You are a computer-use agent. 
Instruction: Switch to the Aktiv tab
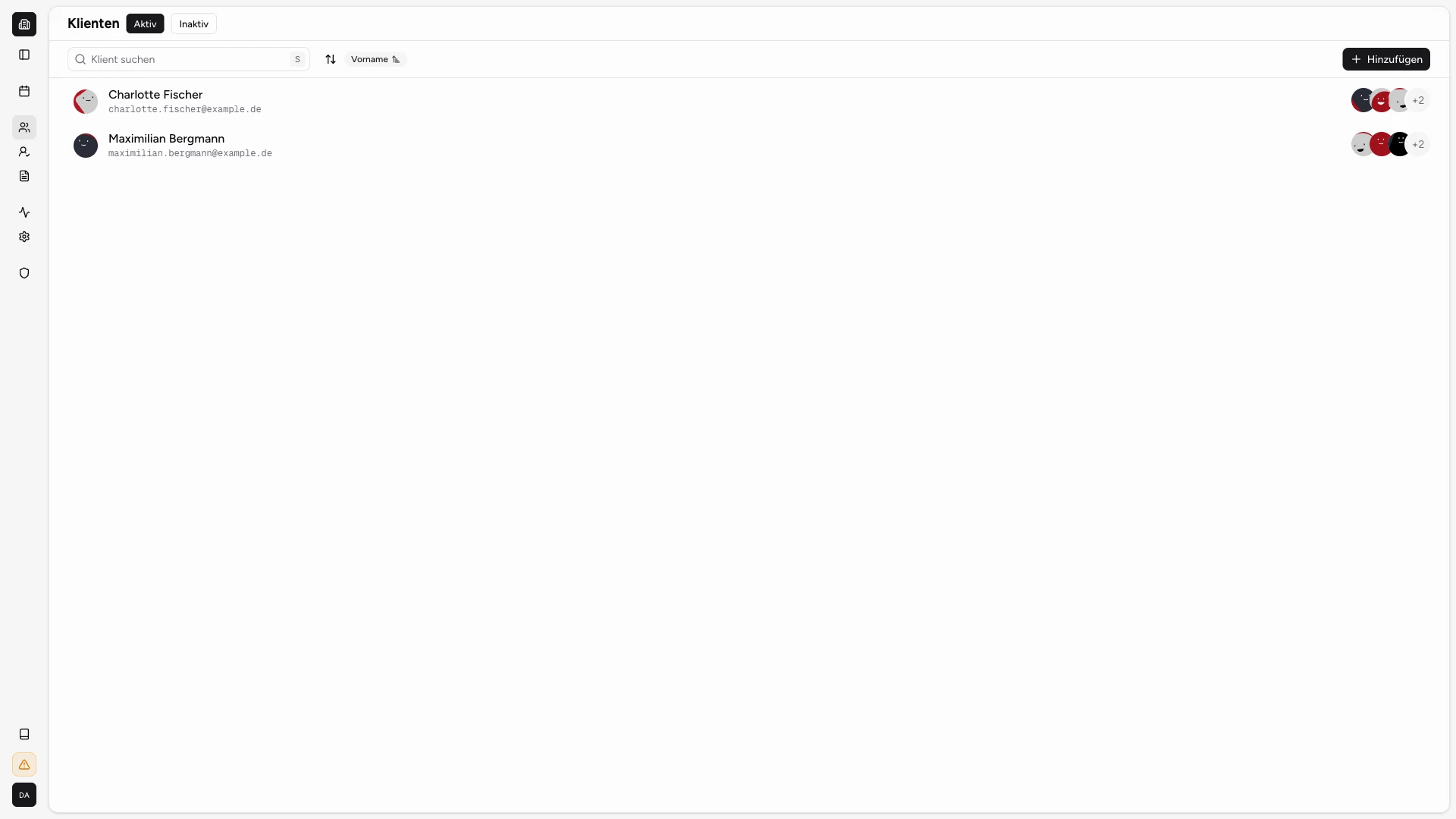click(145, 24)
